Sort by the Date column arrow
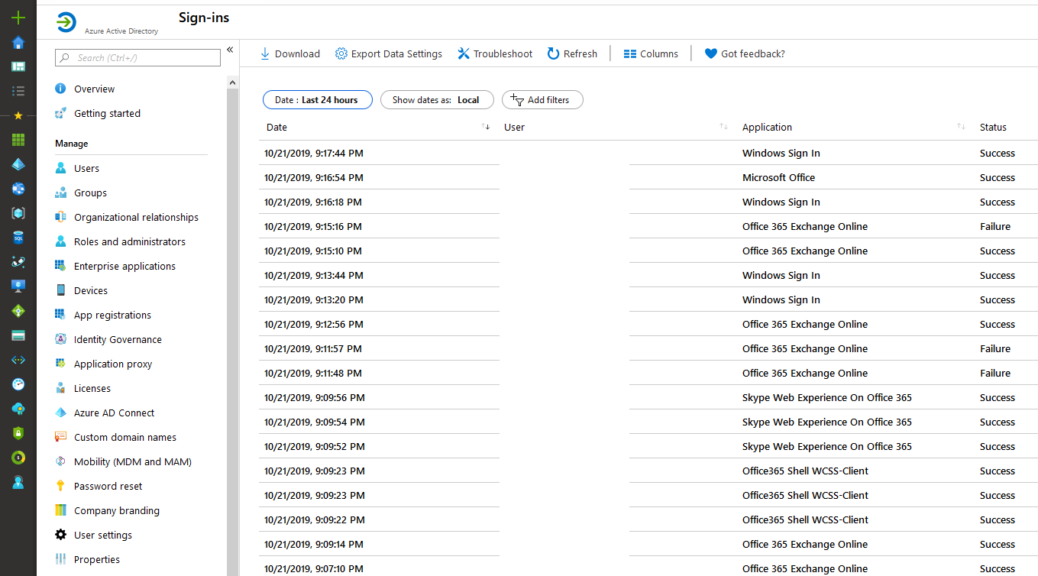 (486, 126)
